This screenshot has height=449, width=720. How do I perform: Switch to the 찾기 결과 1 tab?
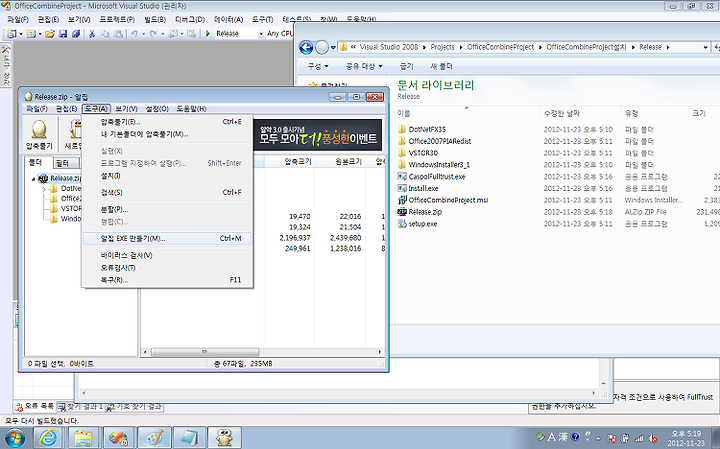(x=81, y=407)
